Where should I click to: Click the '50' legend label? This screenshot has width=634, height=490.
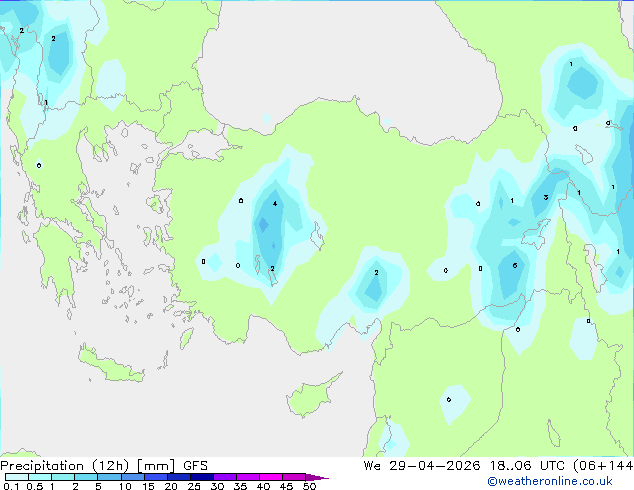[309, 486]
